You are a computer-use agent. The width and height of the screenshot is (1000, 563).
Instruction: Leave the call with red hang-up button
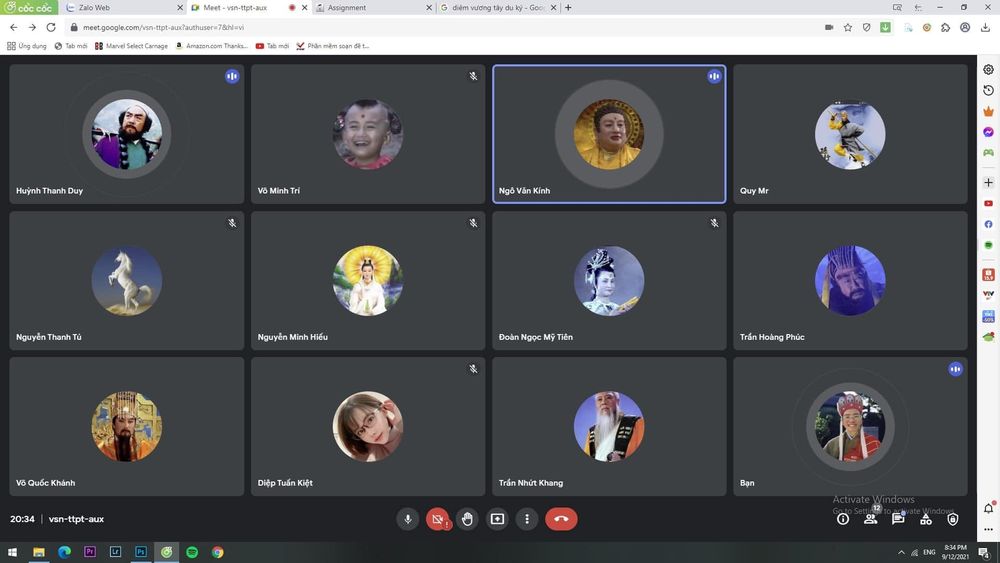561,519
